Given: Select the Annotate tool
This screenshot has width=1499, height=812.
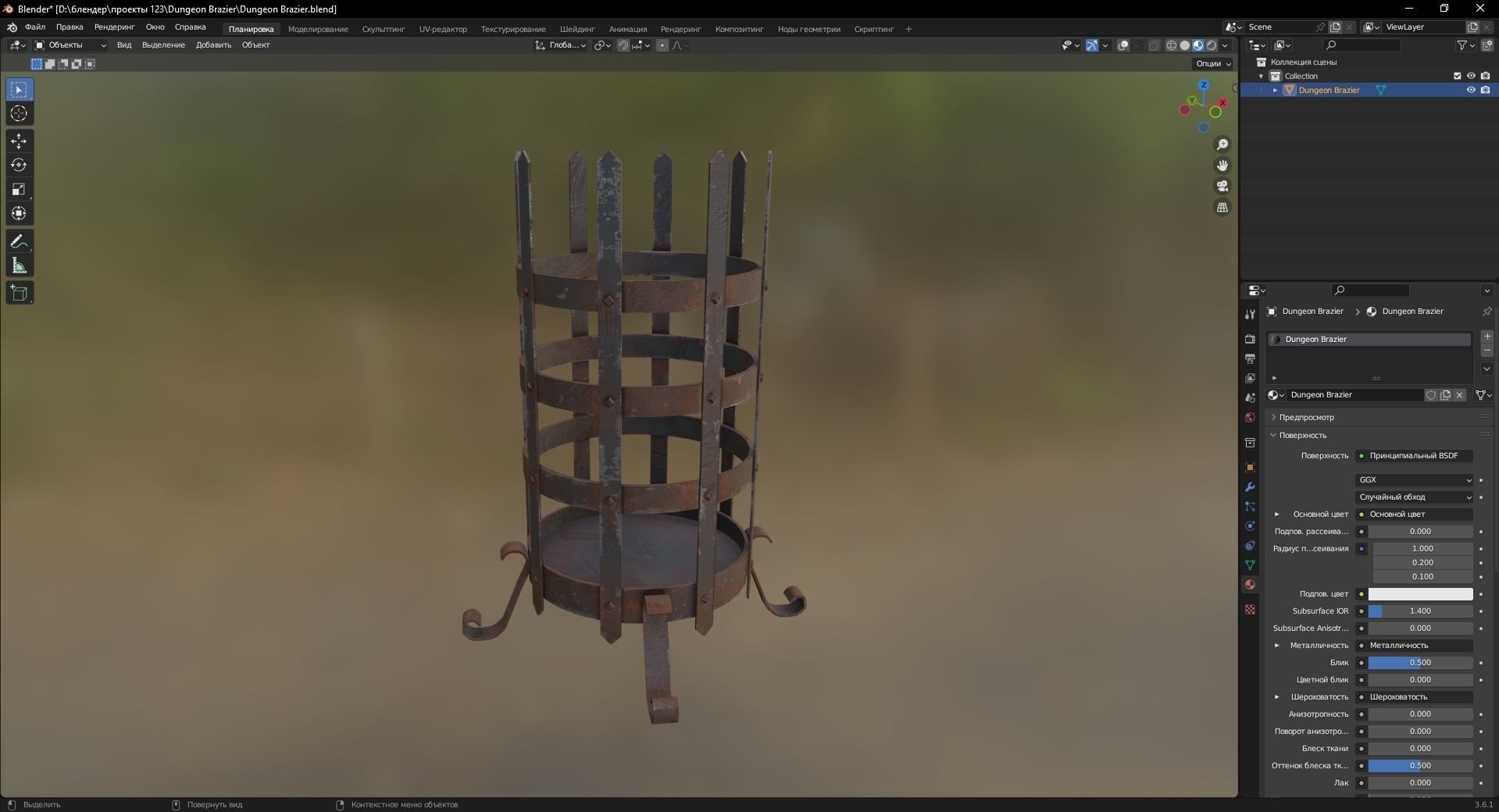Looking at the screenshot, I should click(x=19, y=242).
